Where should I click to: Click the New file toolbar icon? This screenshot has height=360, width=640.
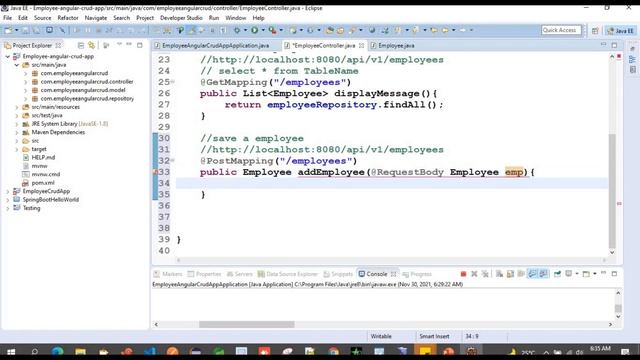[8, 30]
